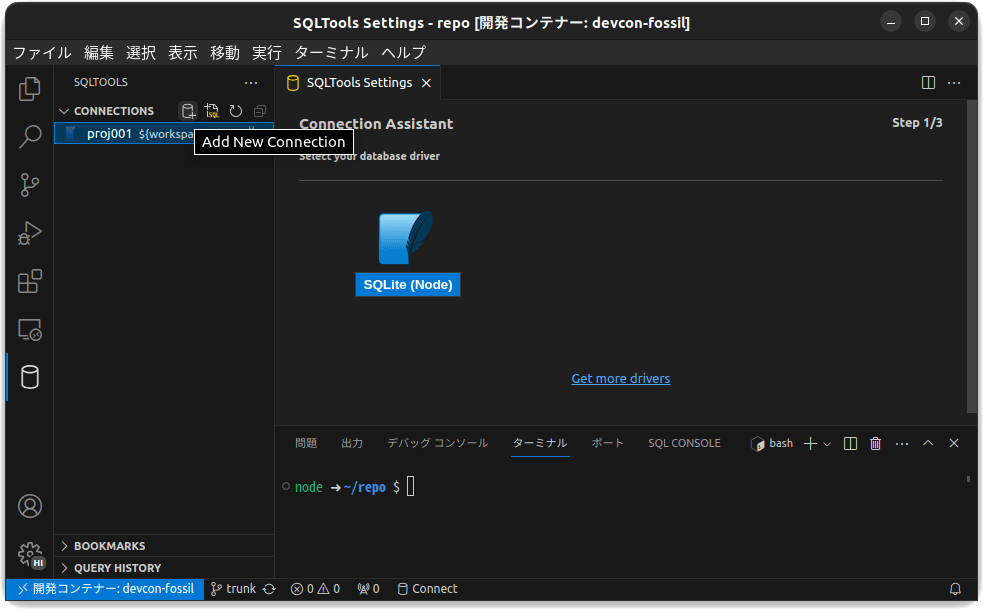The width and height of the screenshot is (983, 609).
Task: Refresh the connections list
Action: tap(236, 111)
